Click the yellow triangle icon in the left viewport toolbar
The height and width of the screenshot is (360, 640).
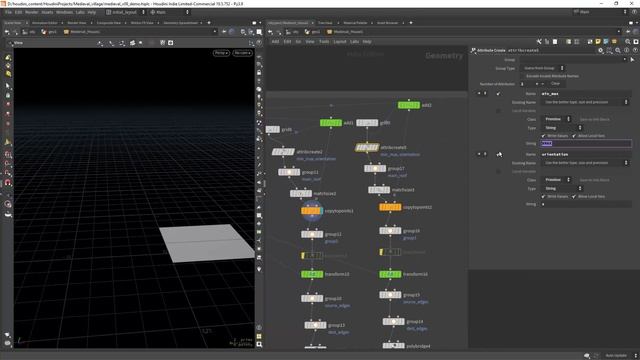tap(8, 142)
